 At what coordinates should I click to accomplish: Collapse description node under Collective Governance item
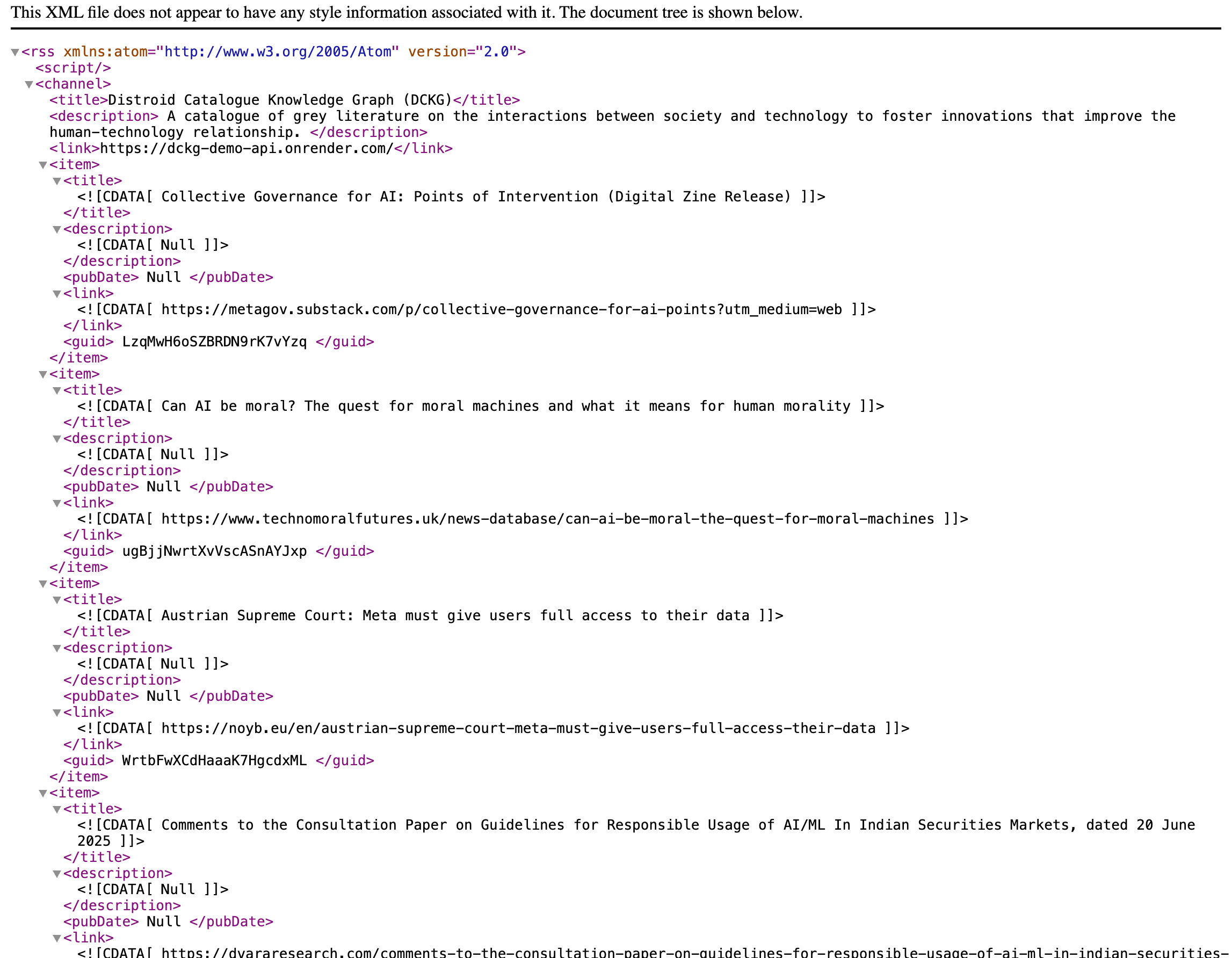tap(57, 230)
